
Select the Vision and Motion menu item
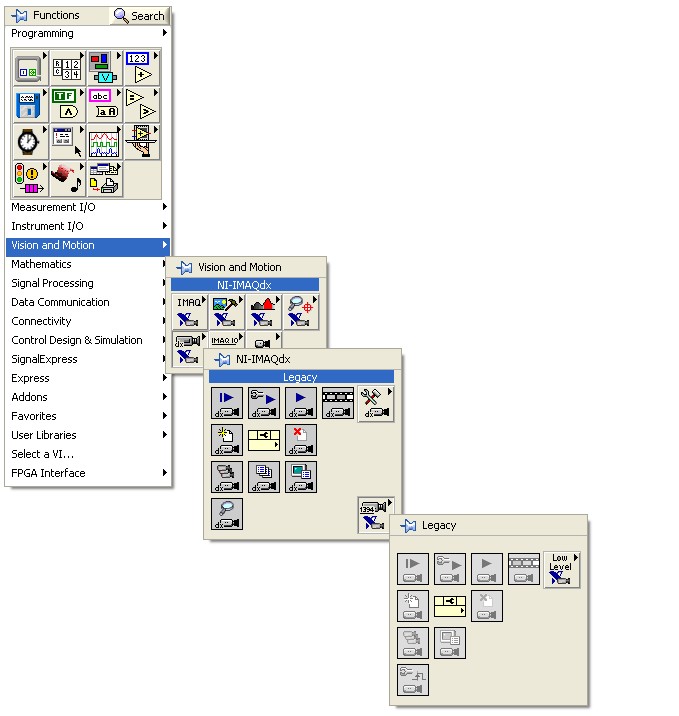pos(88,245)
